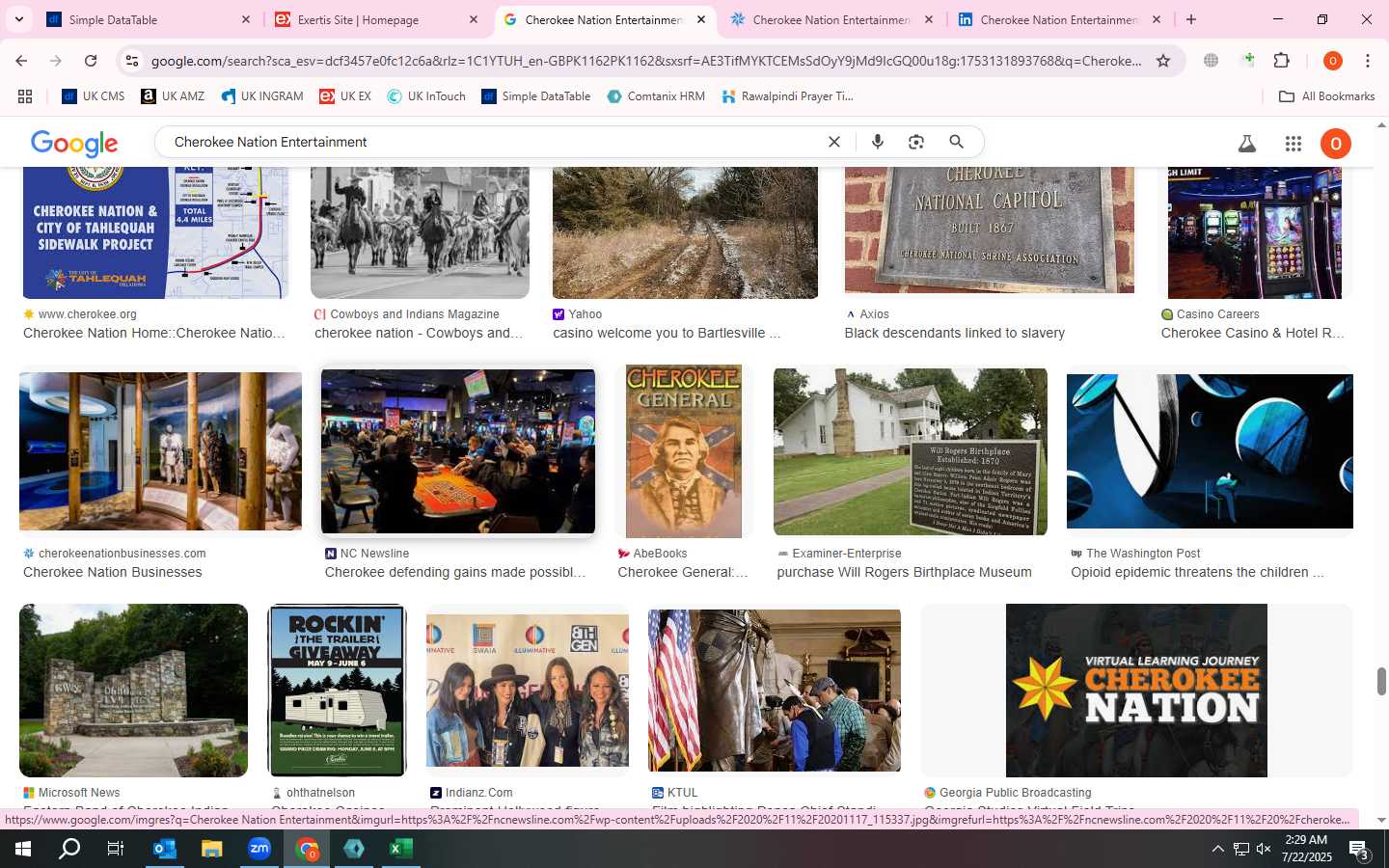Click the vertical page scrollbar thumb
1389x868 pixels.
[x=1381, y=681]
